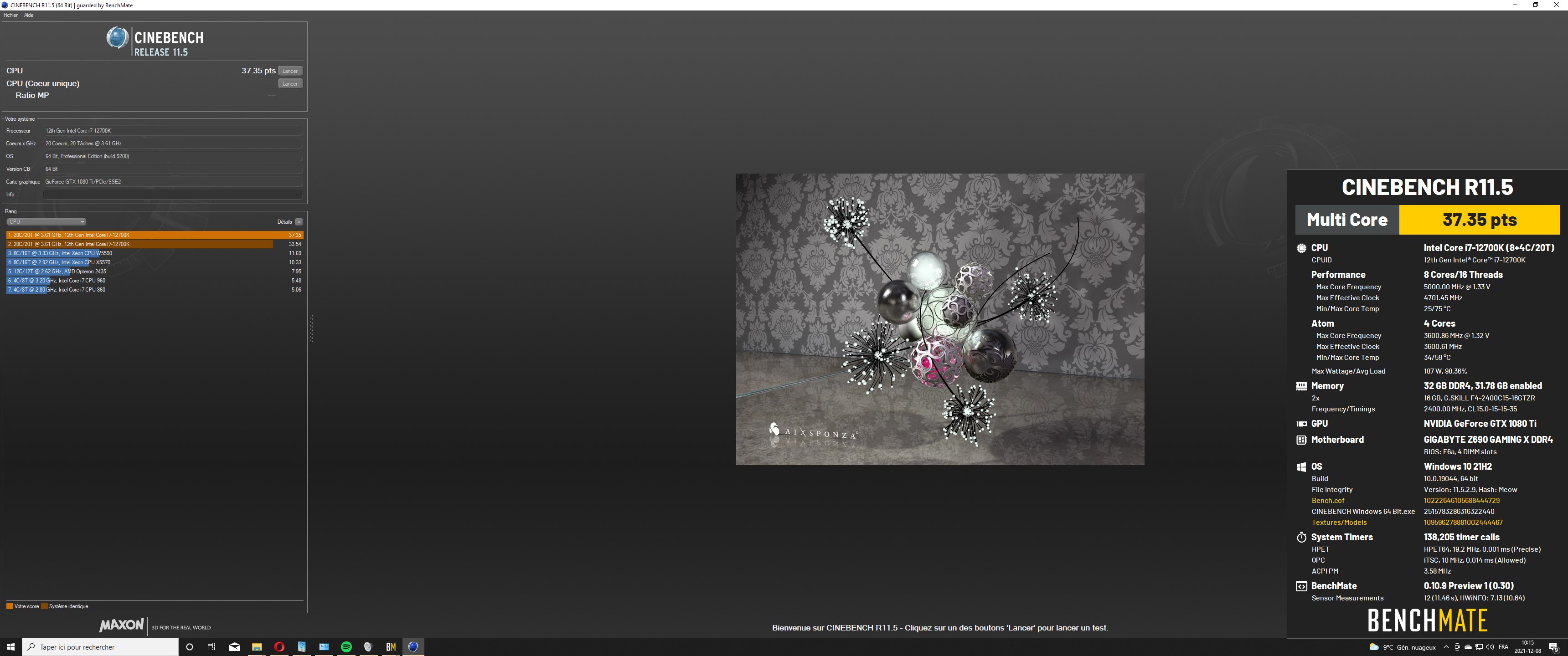Switch to Cinebench taskbar icon
This screenshot has height=656, width=1568.
tap(413, 647)
